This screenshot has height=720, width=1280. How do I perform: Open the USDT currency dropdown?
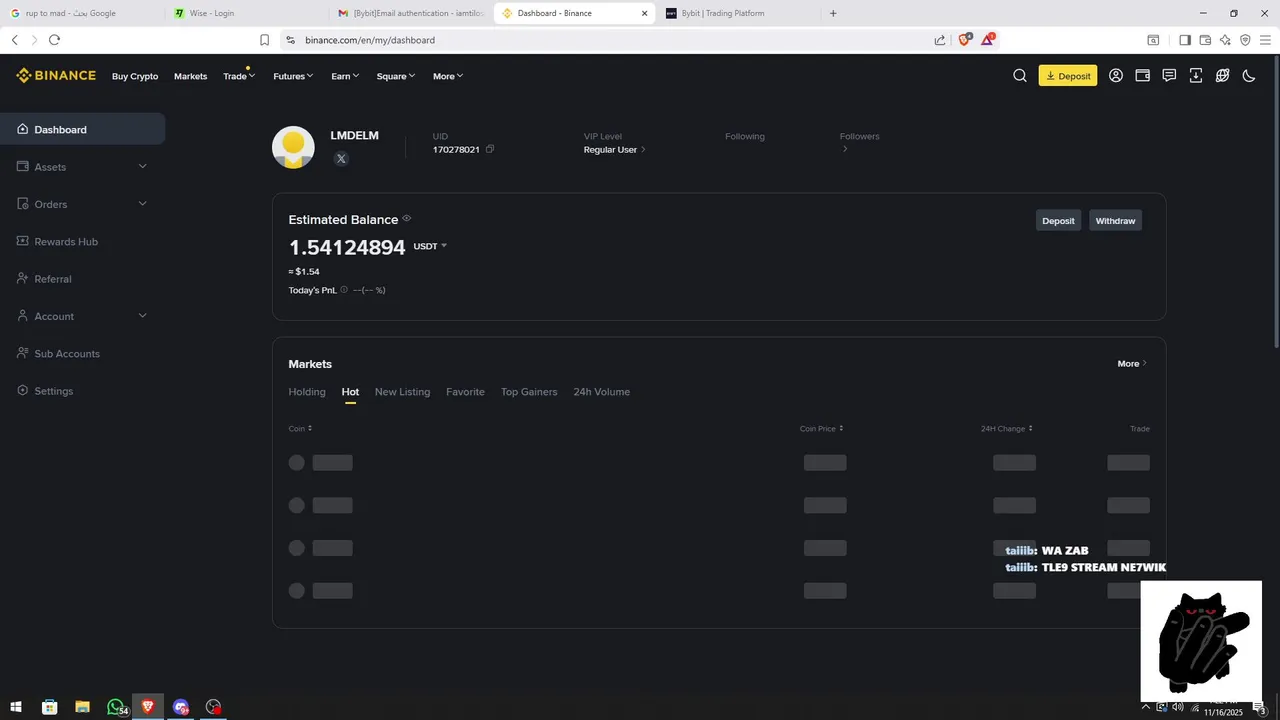430,246
